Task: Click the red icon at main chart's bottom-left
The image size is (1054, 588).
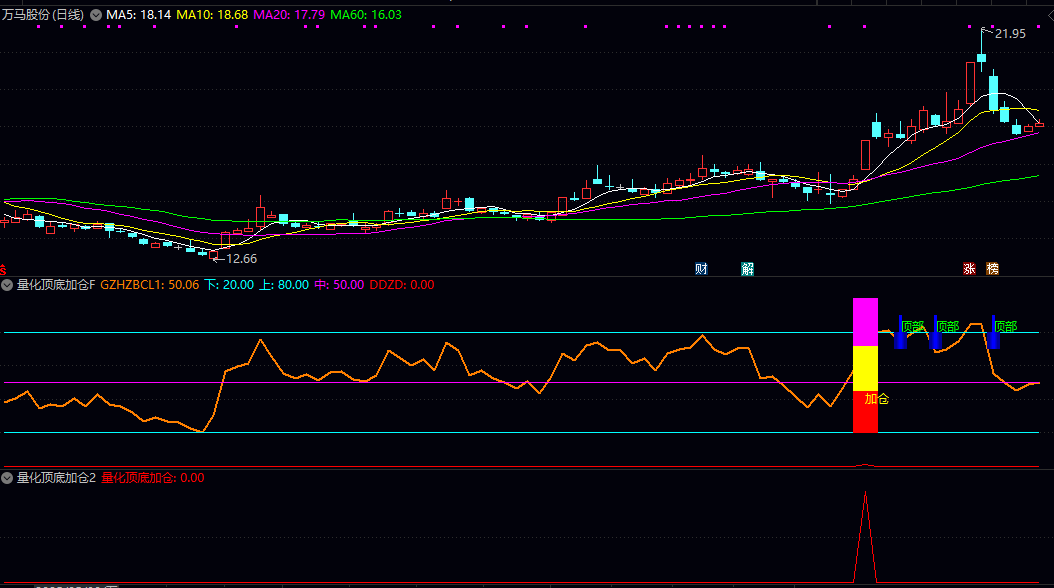Action: tap(3, 268)
